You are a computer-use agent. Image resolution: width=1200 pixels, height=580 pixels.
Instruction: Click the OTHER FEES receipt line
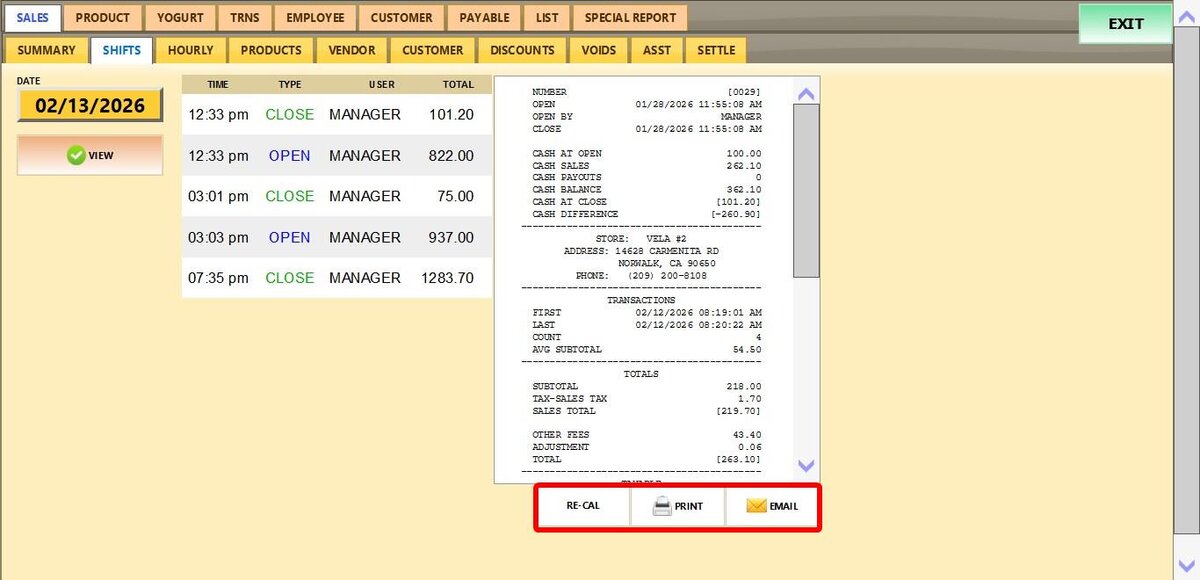(646, 435)
